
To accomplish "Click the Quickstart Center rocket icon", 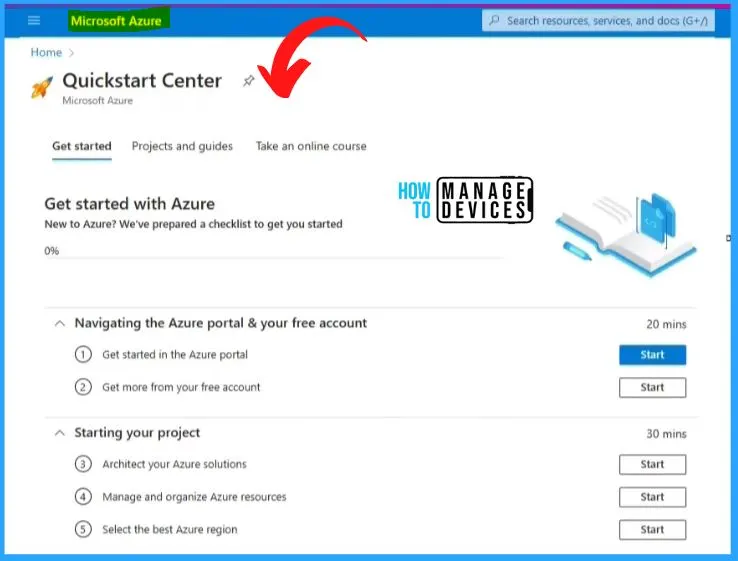I will pos(42,88).
